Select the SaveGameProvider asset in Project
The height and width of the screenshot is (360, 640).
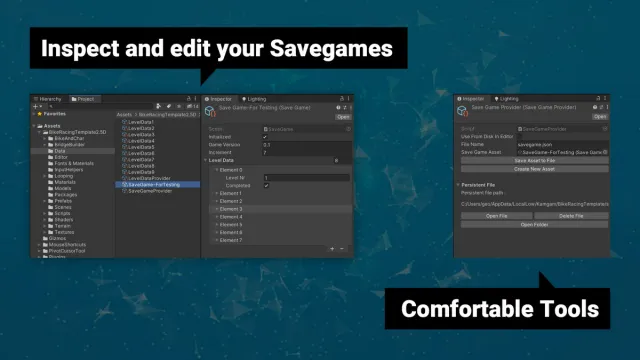click(x=147, y=191)
